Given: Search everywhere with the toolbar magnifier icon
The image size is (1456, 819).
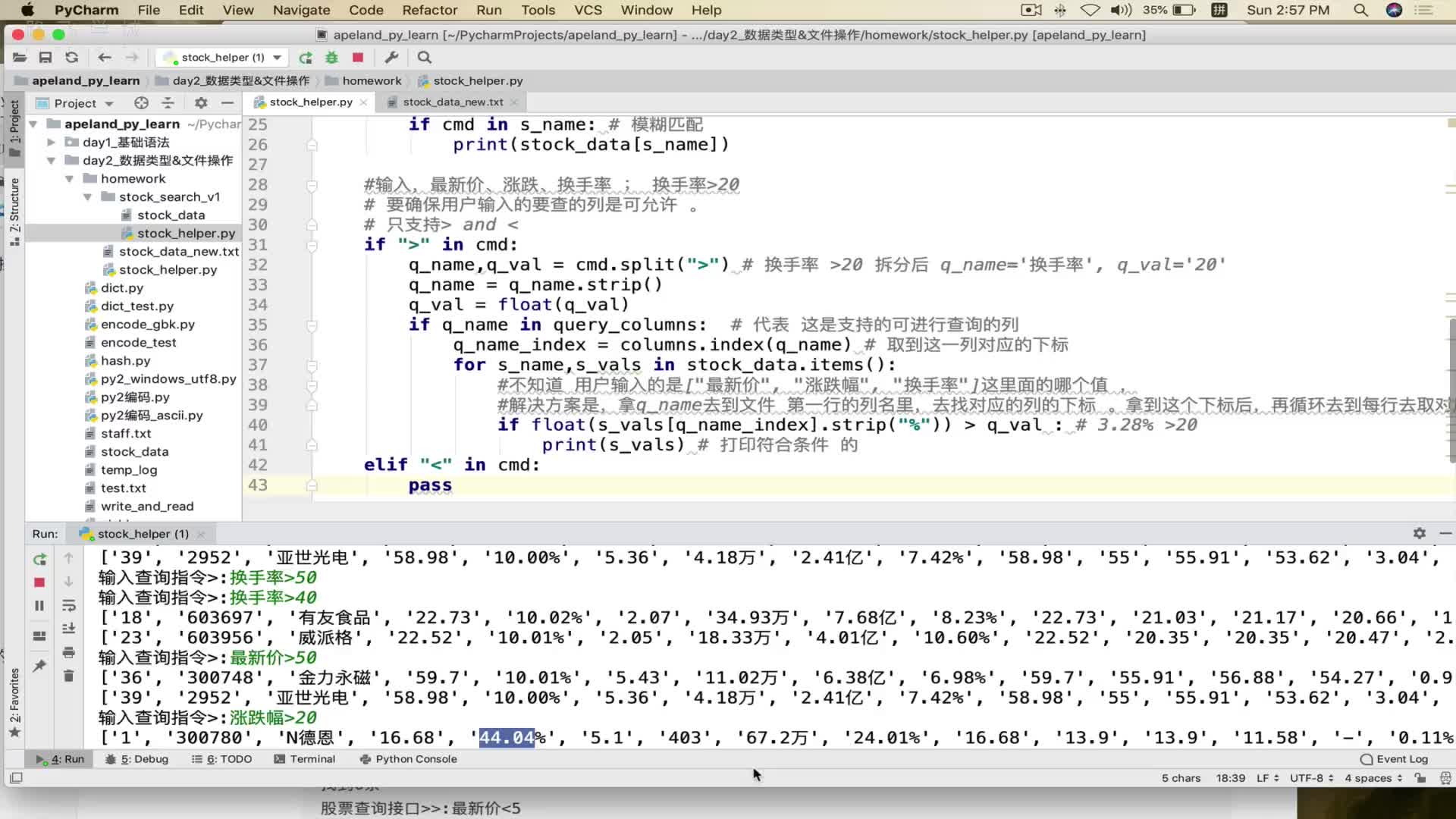Looking at the screenshot, I should coord(425,58).
